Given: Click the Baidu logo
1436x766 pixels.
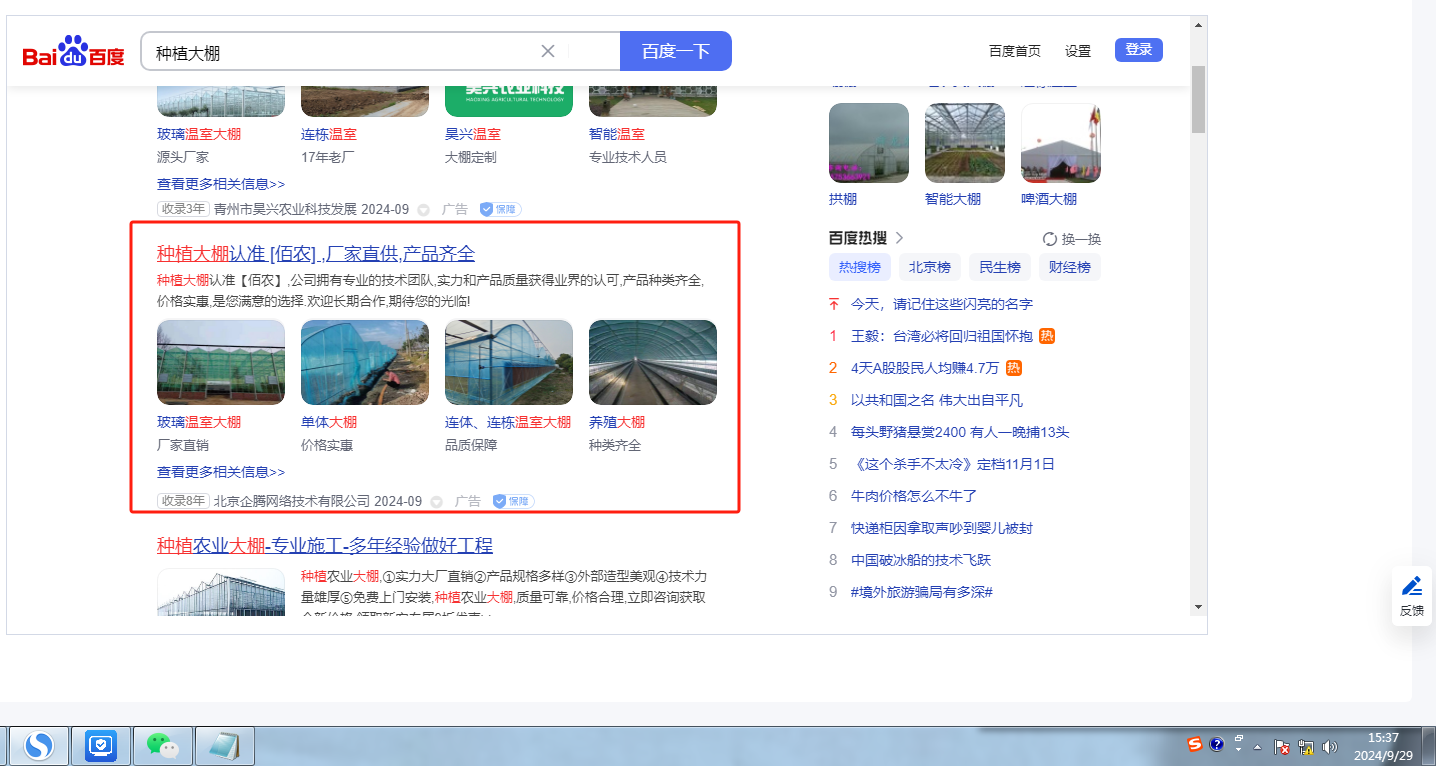Looking at the screenshot, I should coord(73,52).
